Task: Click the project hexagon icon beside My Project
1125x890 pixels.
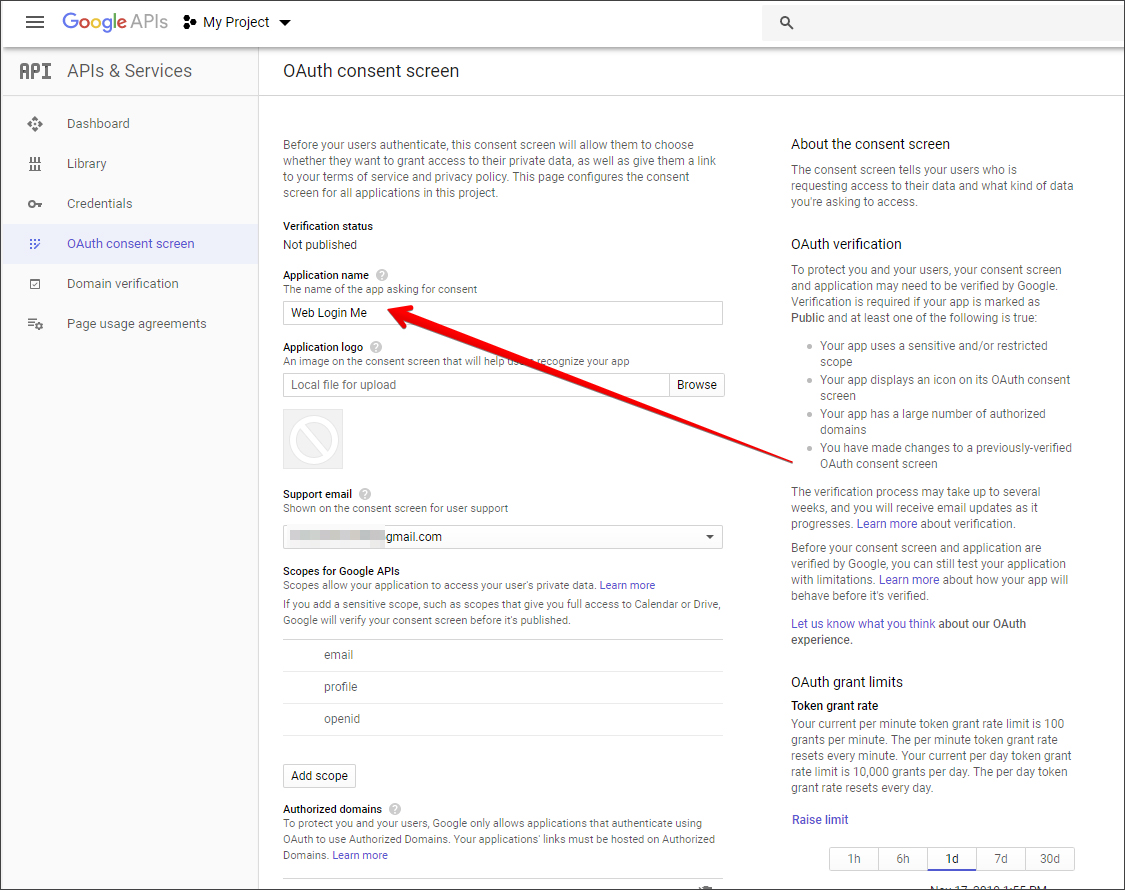Action: pos(189,22)
